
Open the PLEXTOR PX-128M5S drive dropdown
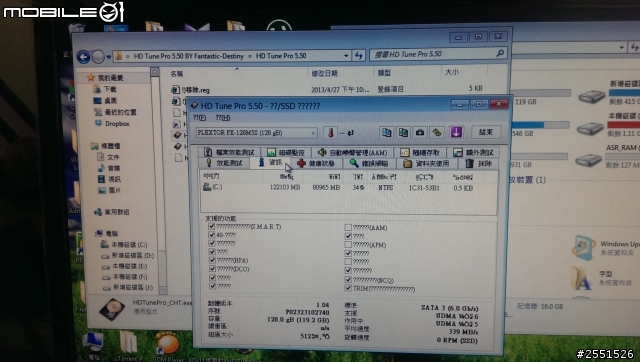tap(313, 133)
